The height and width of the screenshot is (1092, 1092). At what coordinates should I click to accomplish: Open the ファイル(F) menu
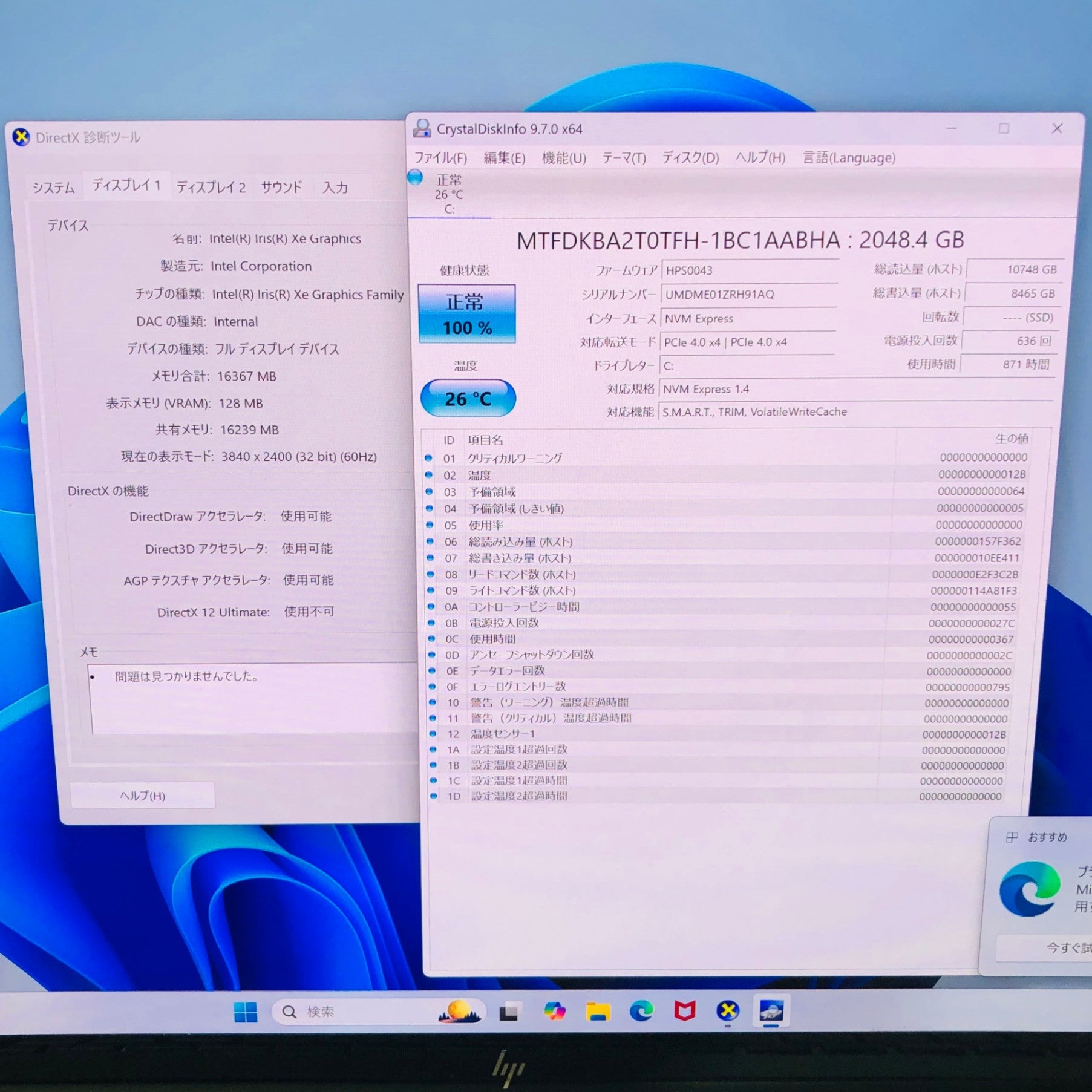point(440,158)
